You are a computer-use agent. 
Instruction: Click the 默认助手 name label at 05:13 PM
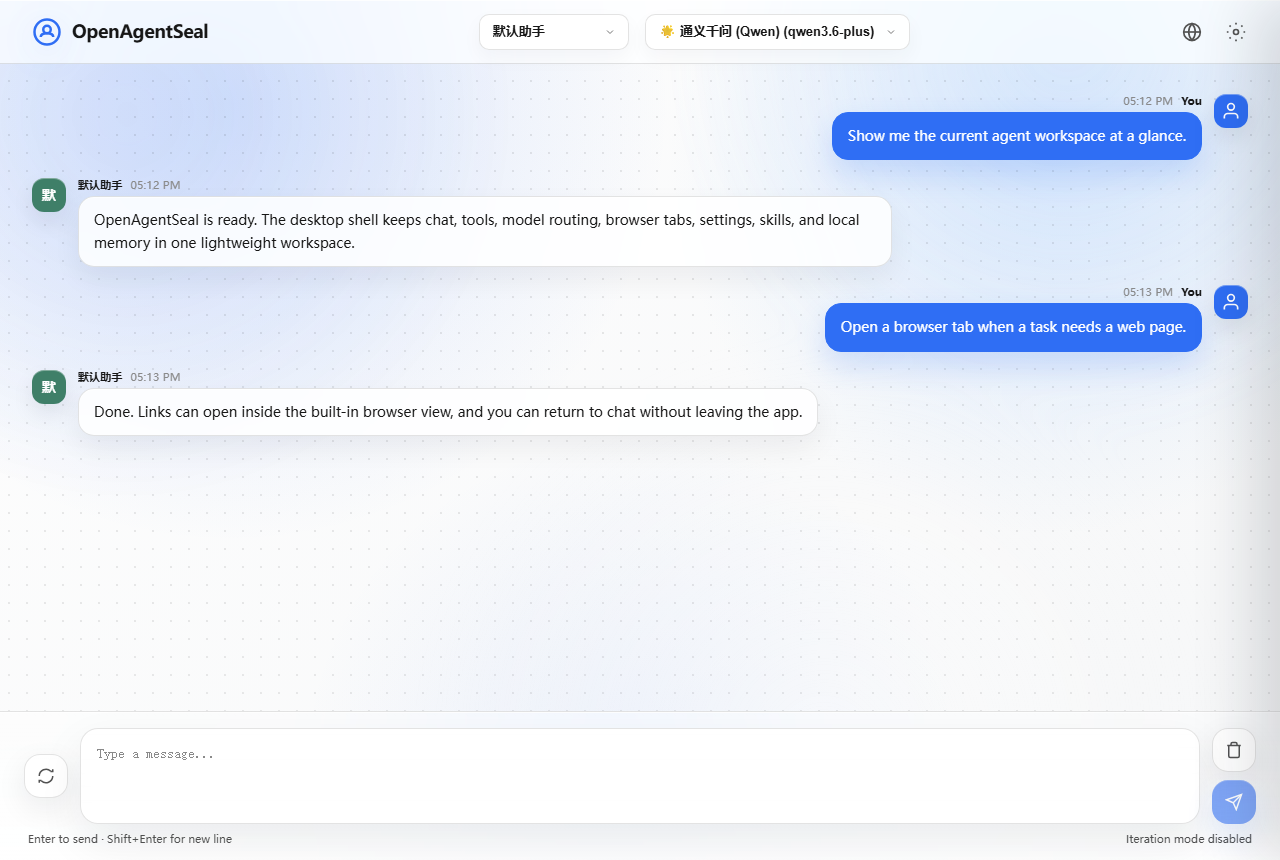[x=100, y=377]
